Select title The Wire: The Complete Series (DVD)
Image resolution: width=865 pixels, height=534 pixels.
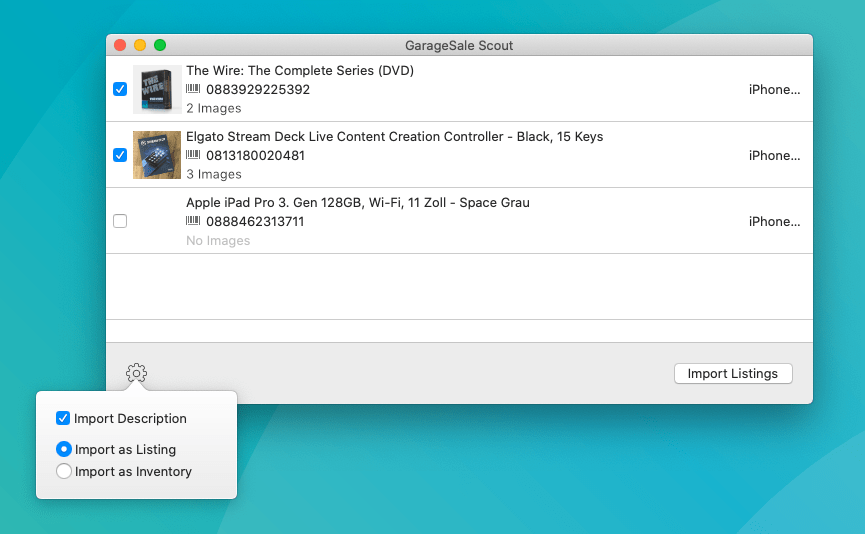300,71
